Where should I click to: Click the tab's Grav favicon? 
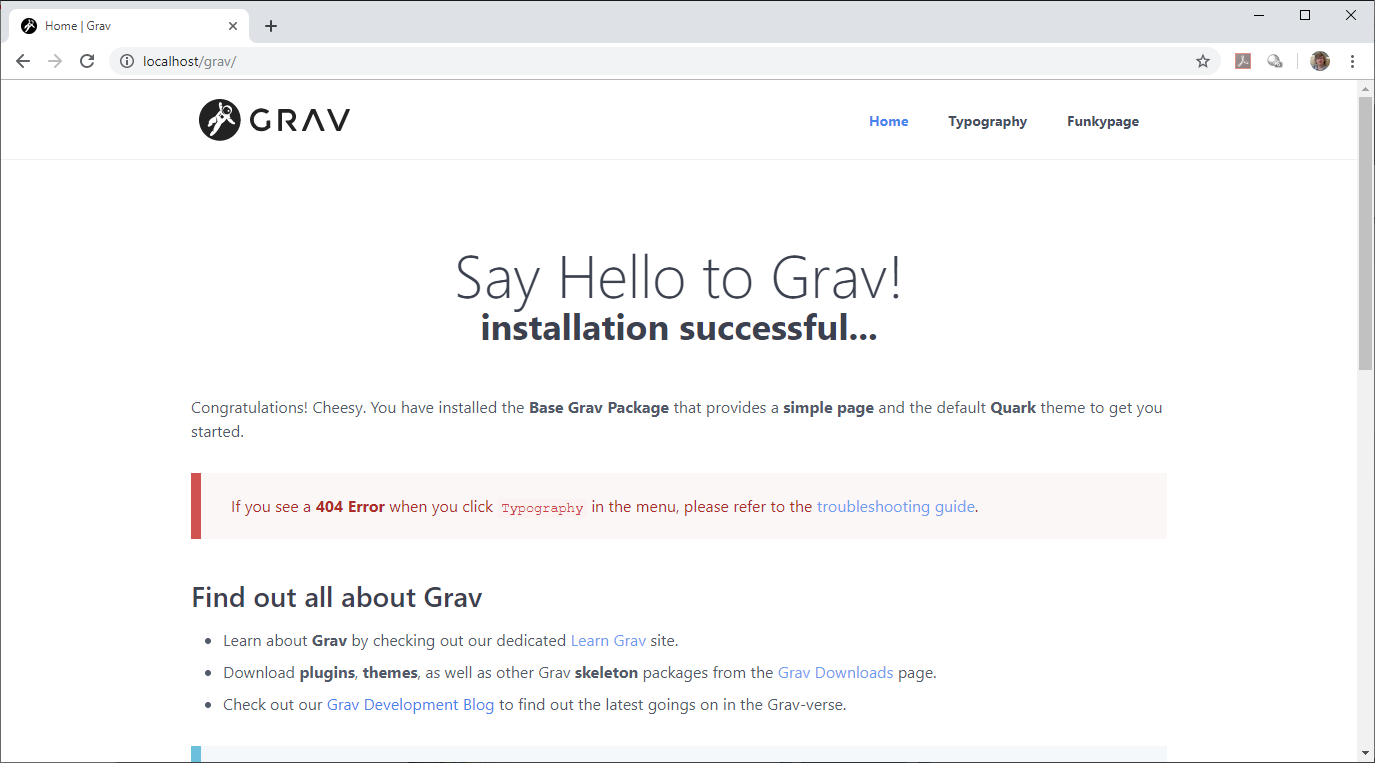pyautogui.click(x=29, y=26)
